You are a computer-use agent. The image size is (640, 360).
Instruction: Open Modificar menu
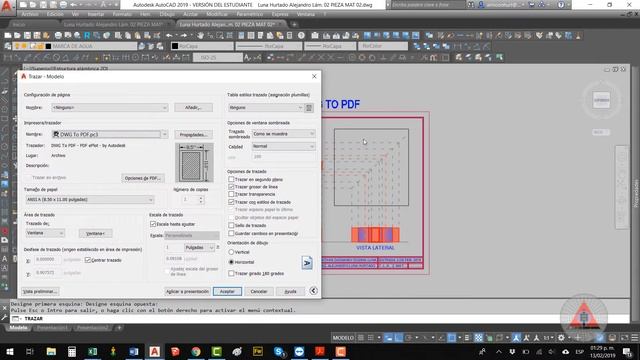point(217,14)
